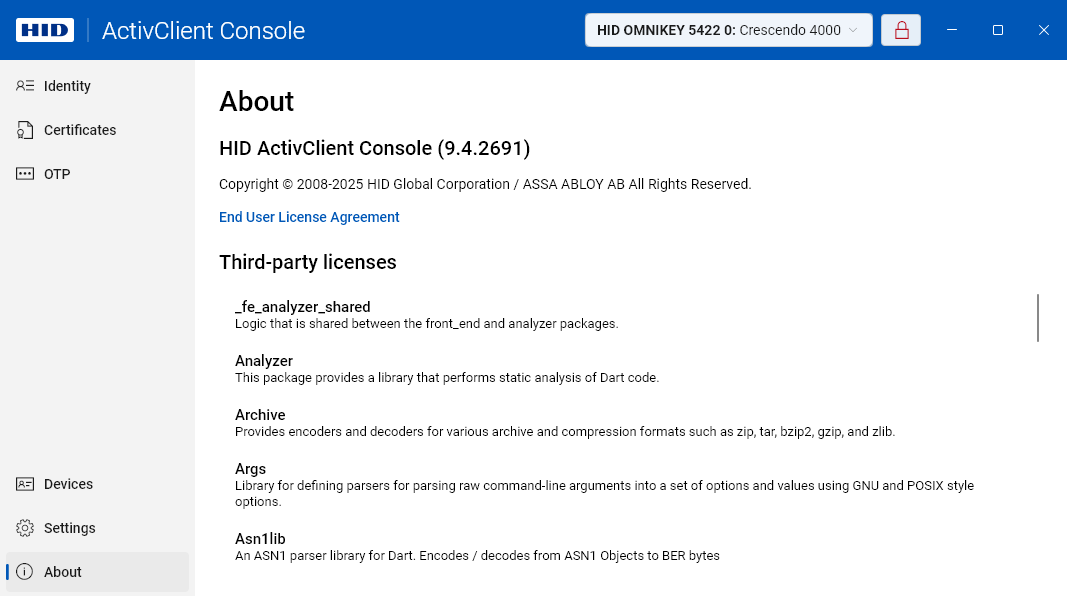Click the OTP dots icon
Screen dimensions: 1067x596
point(26,174)
